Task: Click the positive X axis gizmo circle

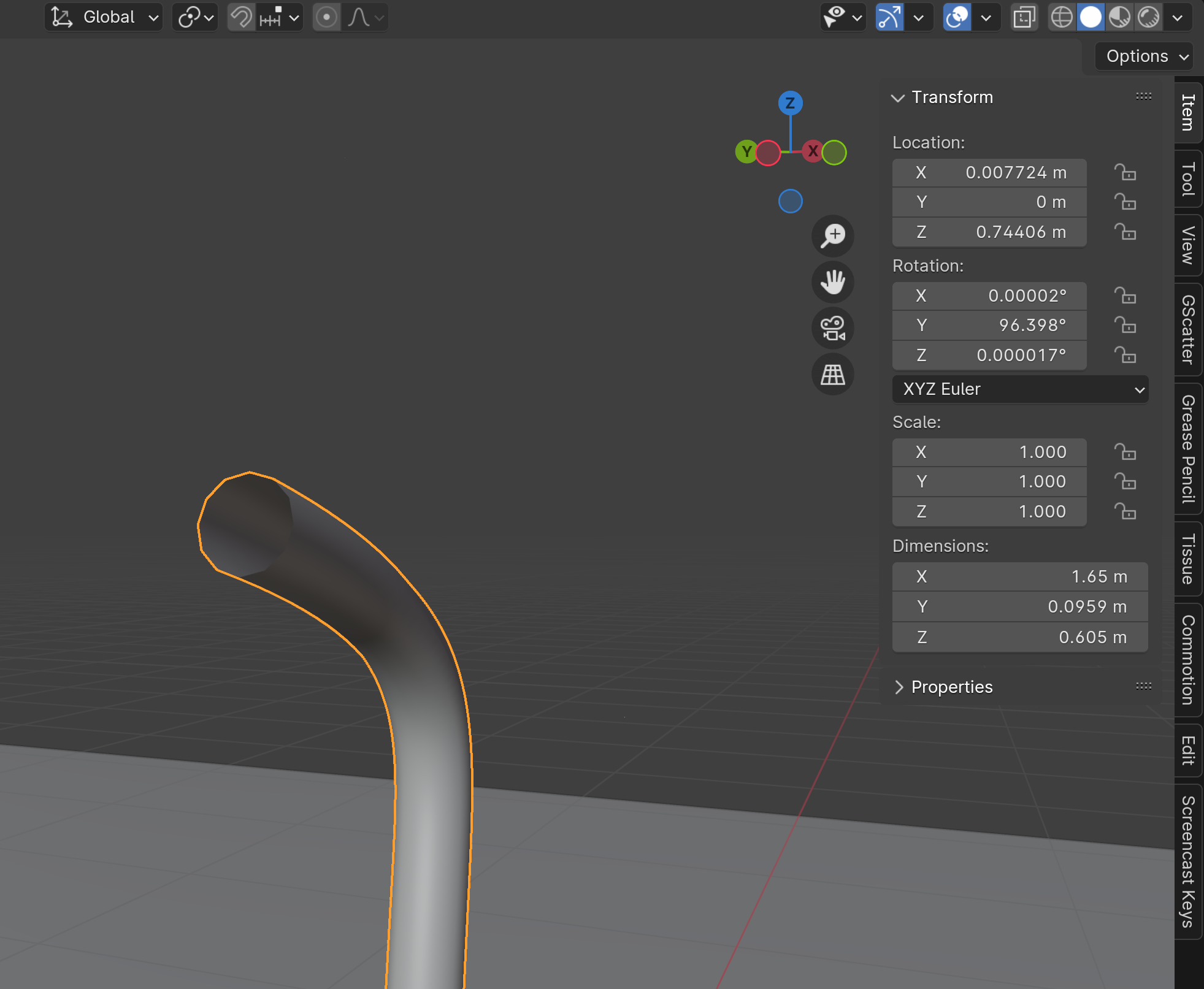Action: (x=813, y=150)
